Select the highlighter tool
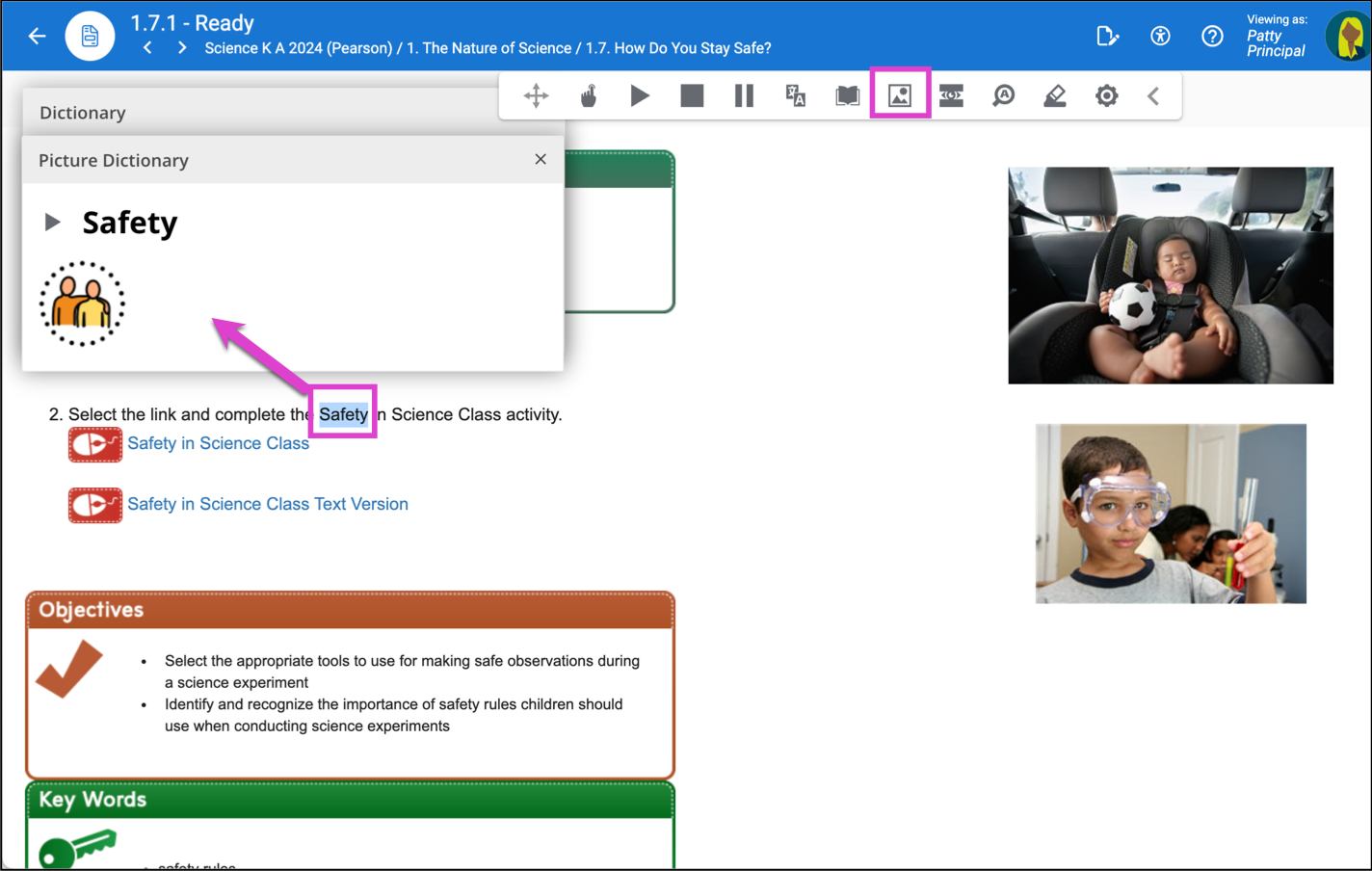The height and width of the screenshot is (871, 1372). pos(1055,95)
